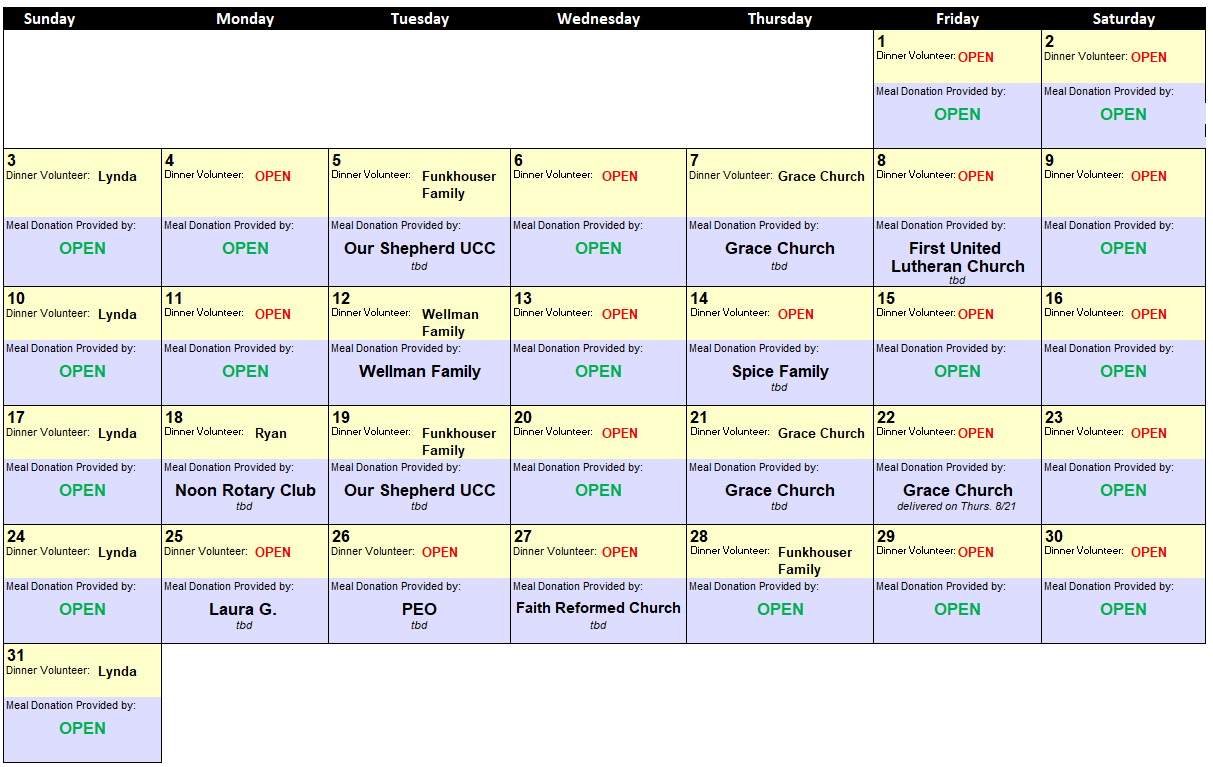Click Grace Church meal donation on day 22
1213x767 pixels.
[x=958, y=490]
